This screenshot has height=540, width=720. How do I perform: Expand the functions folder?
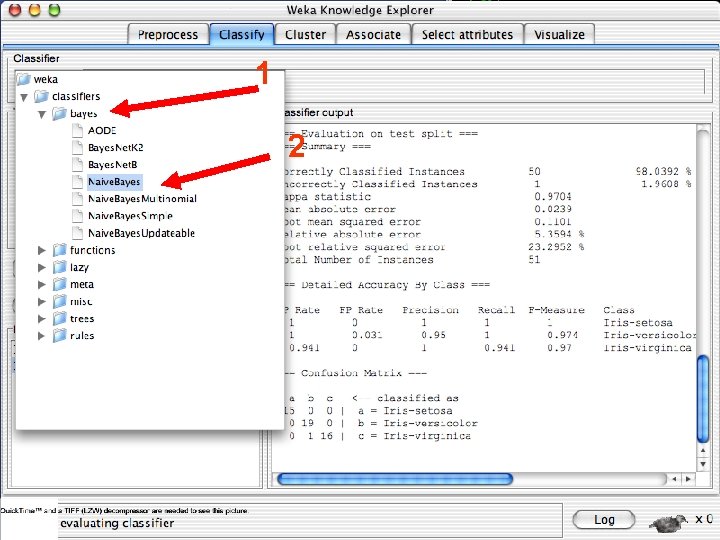pos(42,250)
